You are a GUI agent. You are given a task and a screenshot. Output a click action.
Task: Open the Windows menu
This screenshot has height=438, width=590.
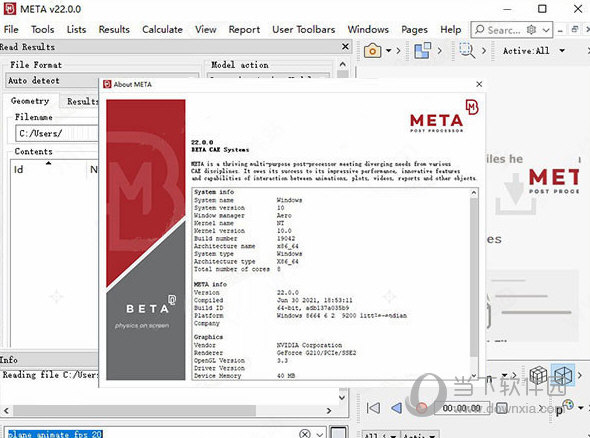(x=368, y=29)
